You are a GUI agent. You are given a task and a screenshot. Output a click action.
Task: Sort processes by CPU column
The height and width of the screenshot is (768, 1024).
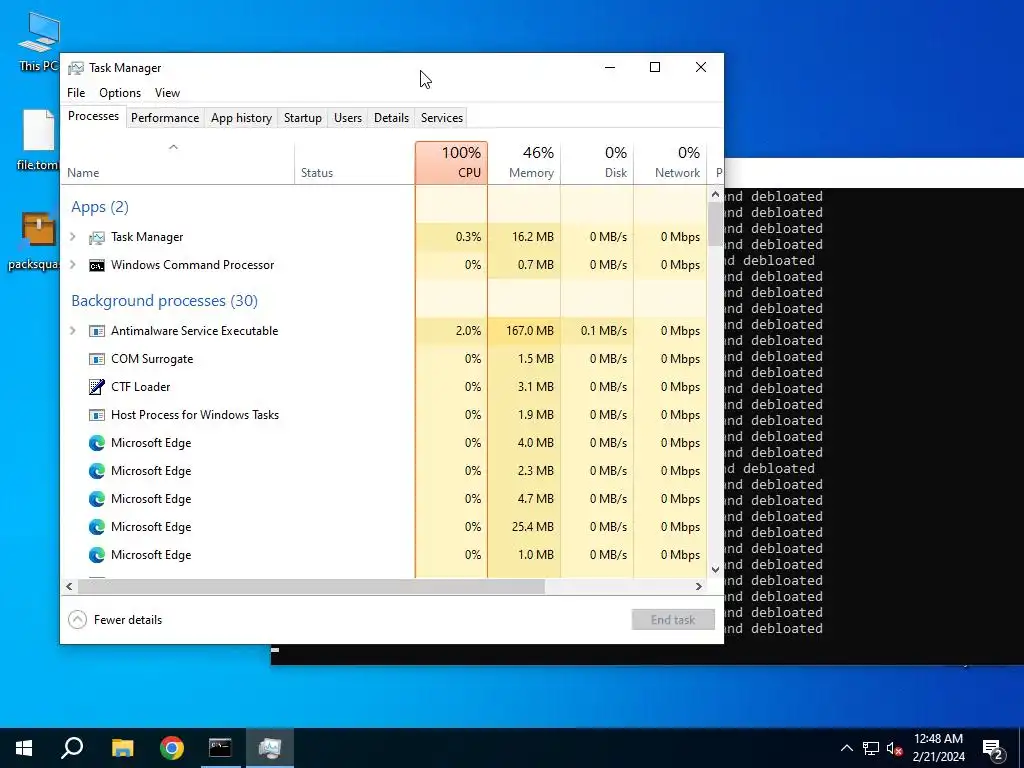click(451, 163)
